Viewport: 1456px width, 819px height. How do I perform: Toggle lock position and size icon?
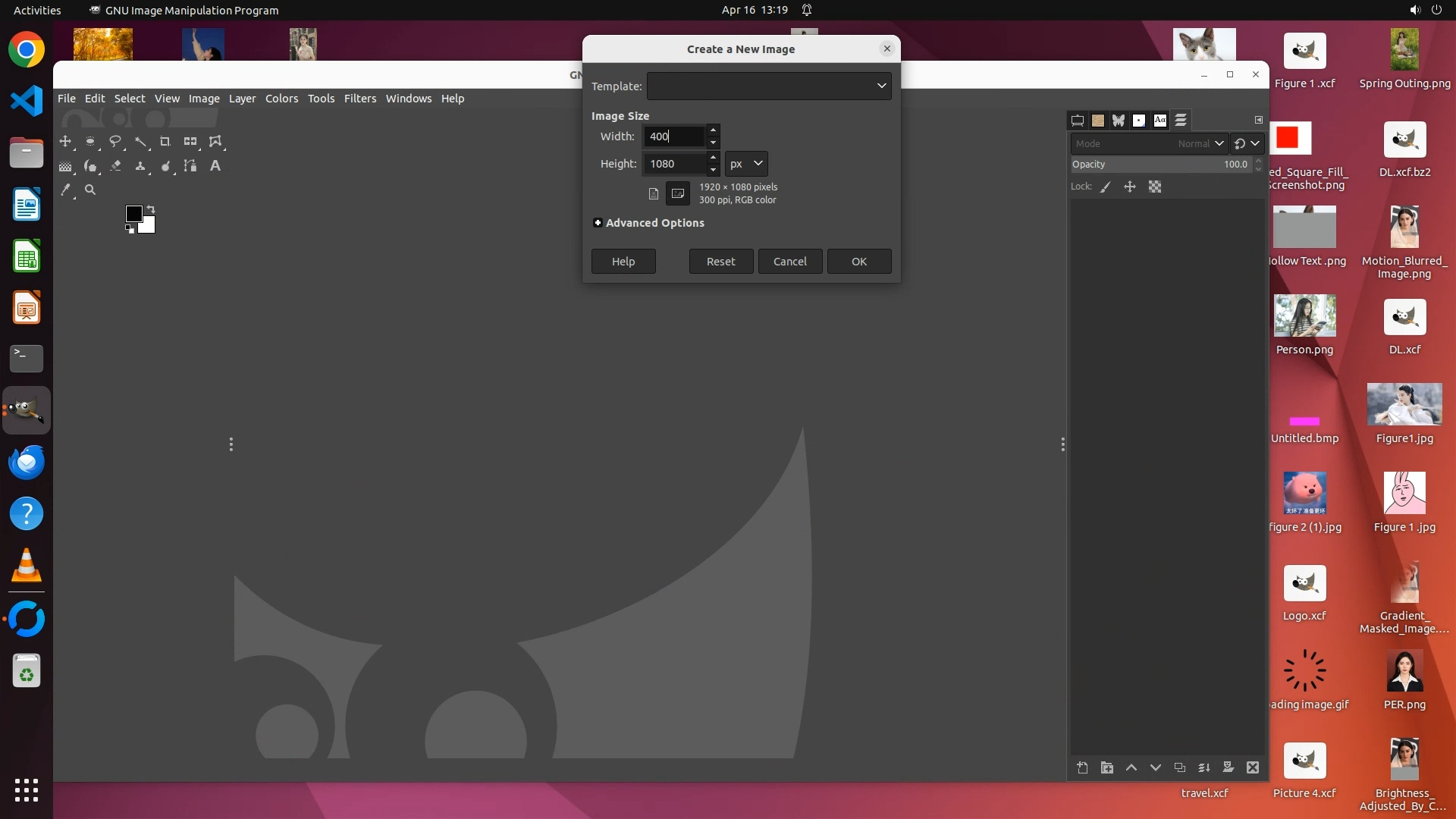(x=1130, y=187)
